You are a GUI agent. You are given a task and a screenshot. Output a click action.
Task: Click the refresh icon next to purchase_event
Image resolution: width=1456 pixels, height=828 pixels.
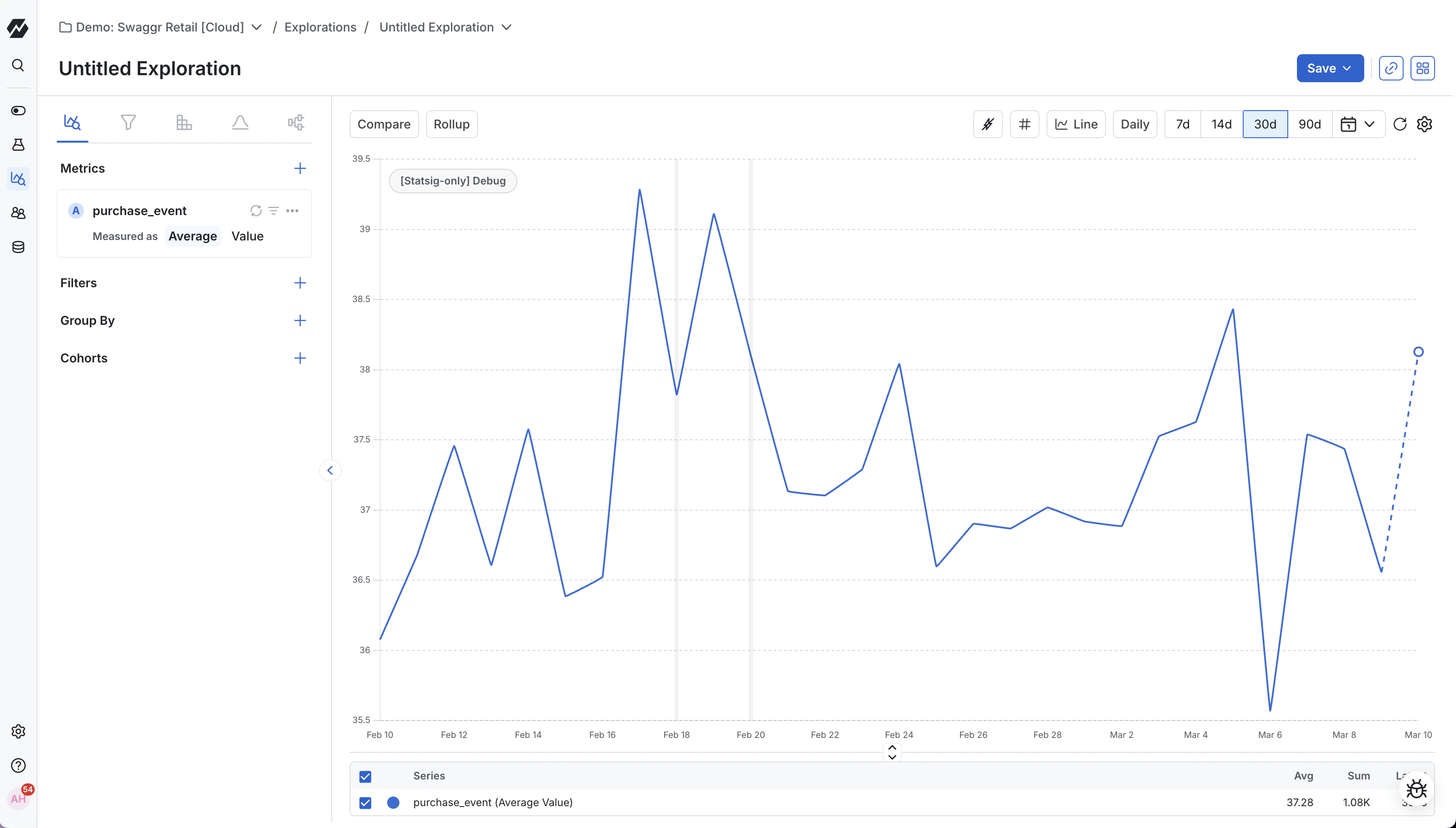coord(255,210)
